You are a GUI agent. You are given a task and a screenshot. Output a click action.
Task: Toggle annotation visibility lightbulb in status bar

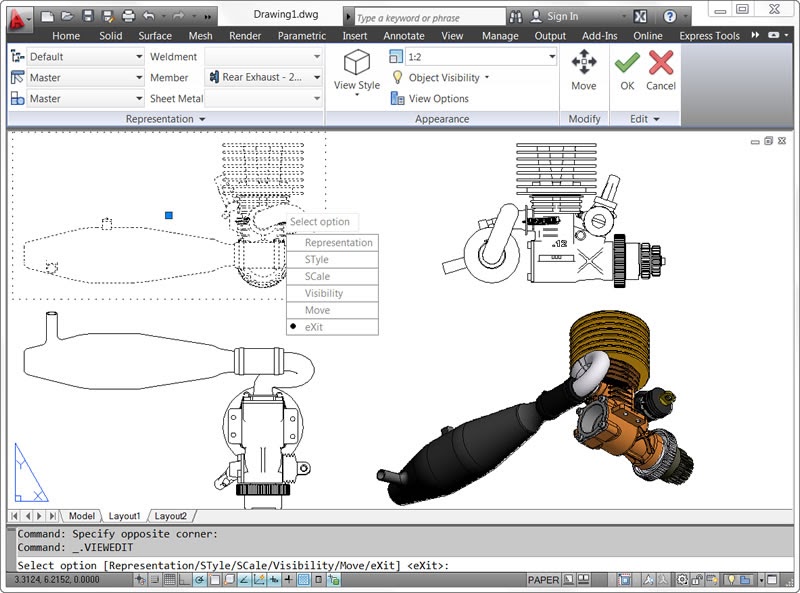(732, 578)
